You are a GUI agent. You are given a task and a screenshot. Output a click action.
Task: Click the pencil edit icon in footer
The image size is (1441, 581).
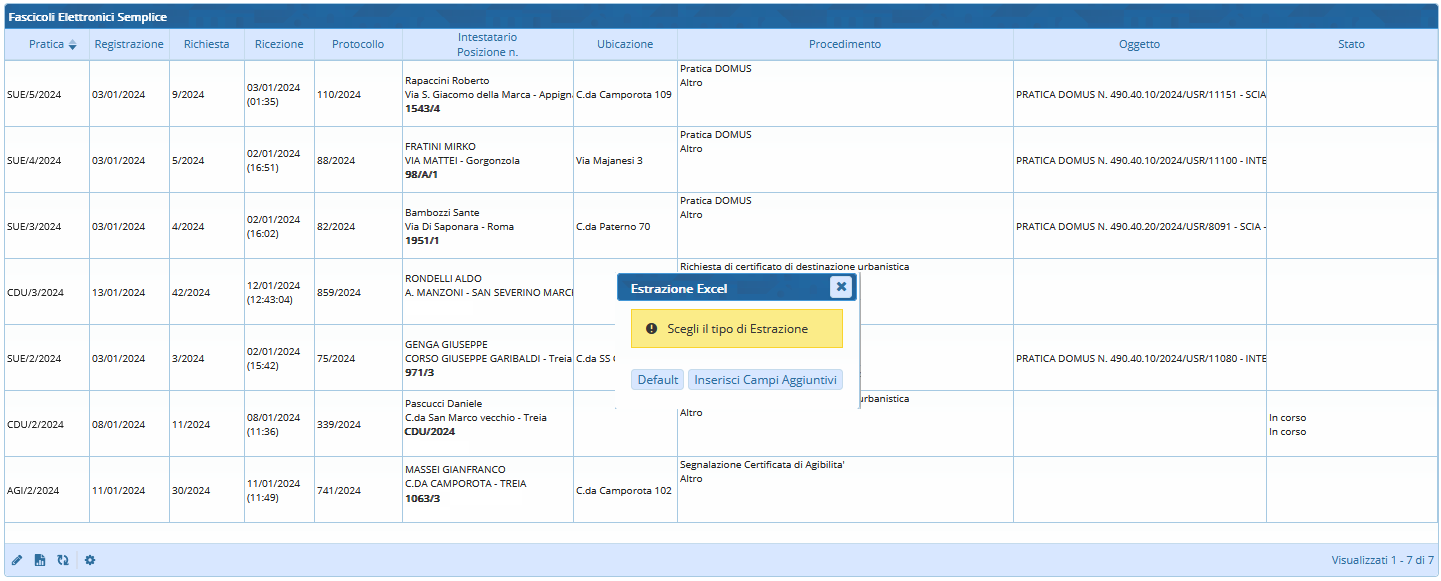point(17,560)
